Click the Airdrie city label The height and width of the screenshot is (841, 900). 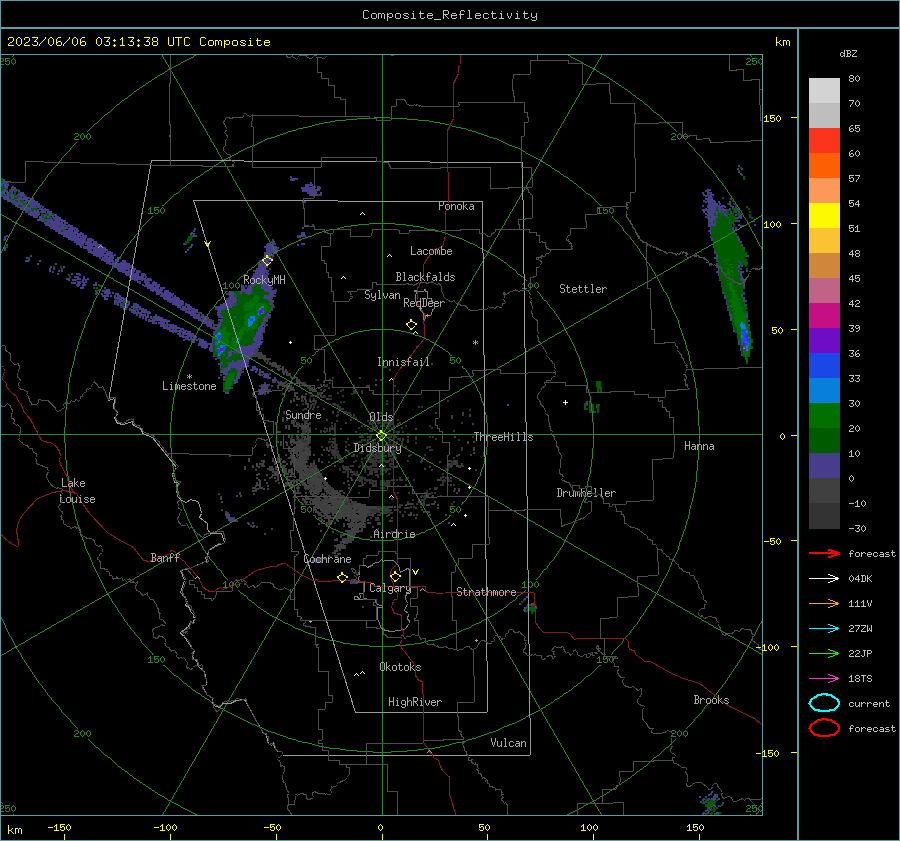[x=394, y=534]
